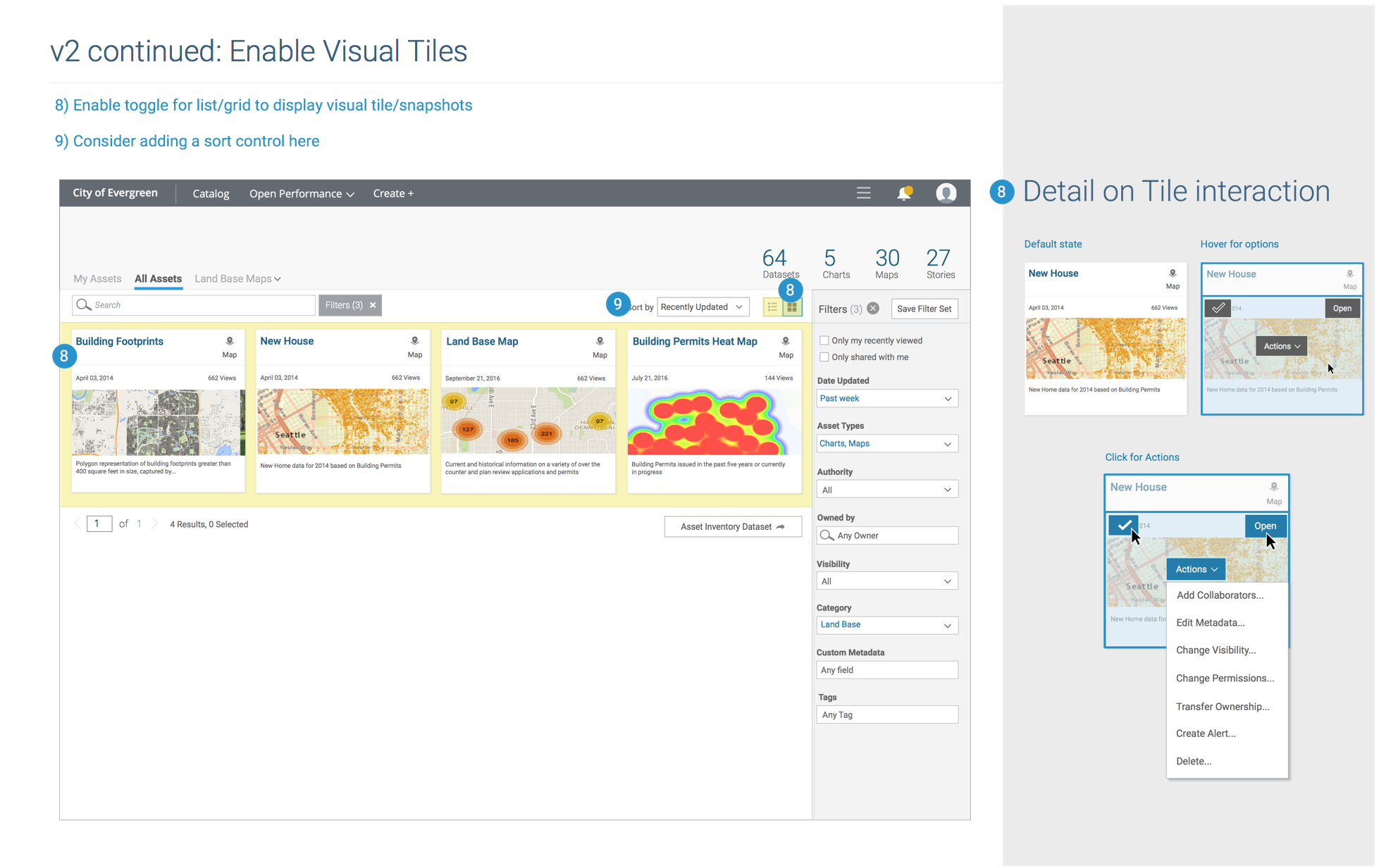Screen dimensions: 1379x868
Task: Expand the Open Performance menu
Action: point(302,194)
